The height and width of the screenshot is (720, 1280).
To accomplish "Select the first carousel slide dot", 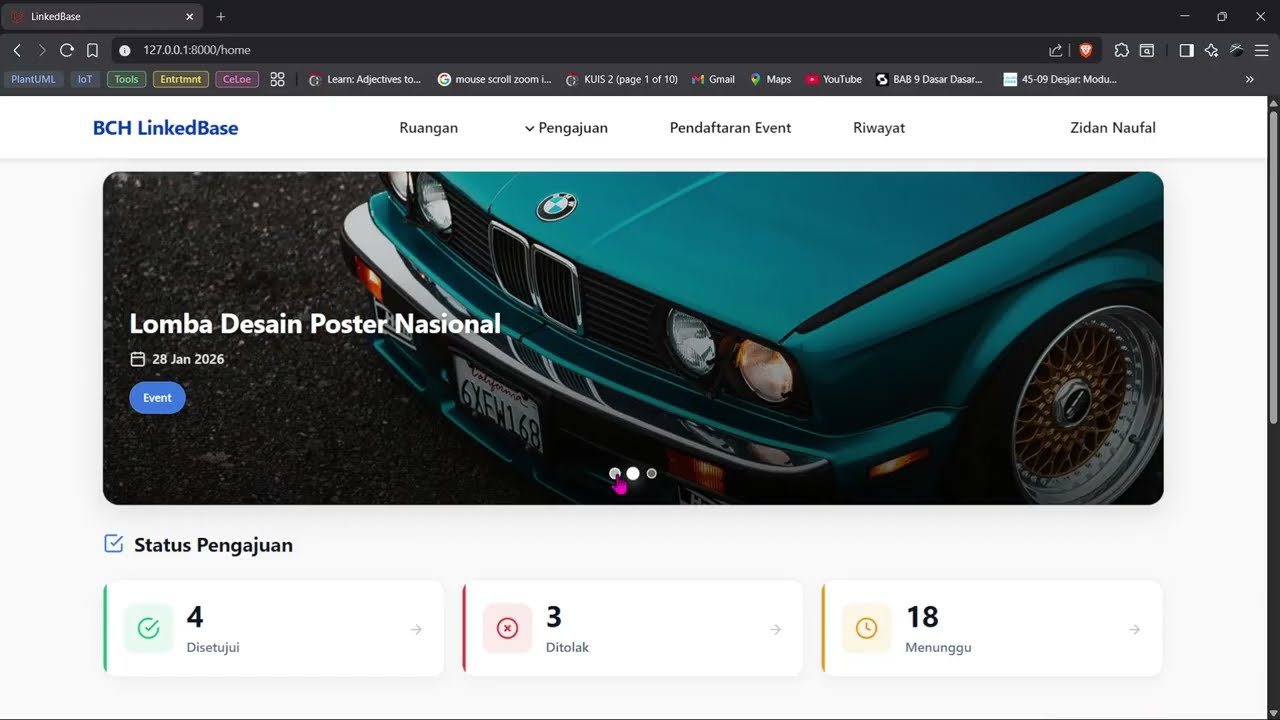I will tap(615, 473).
